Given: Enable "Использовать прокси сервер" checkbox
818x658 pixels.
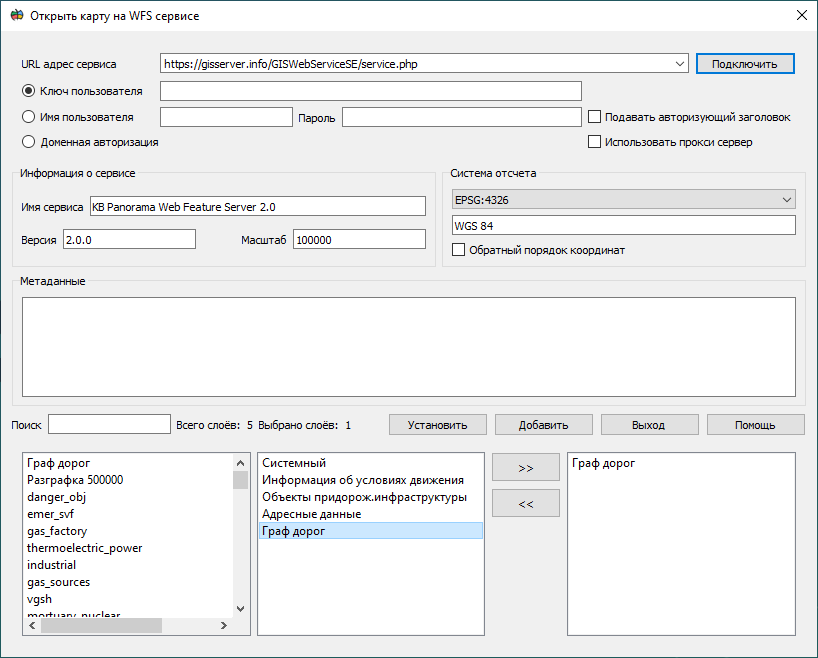Looking at the screenshot, I should tap(595, 140).
